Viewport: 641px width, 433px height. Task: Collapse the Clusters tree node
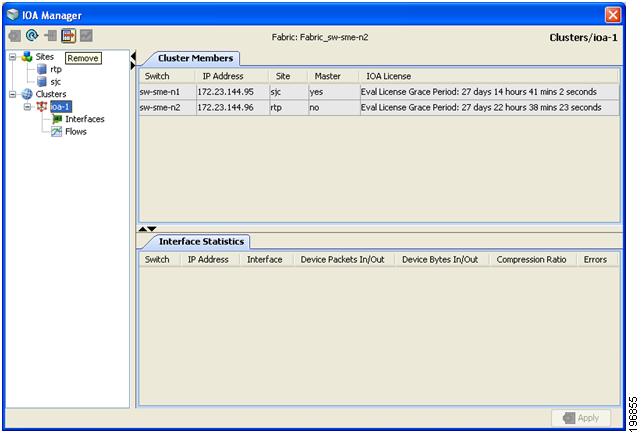pos(13,94)
